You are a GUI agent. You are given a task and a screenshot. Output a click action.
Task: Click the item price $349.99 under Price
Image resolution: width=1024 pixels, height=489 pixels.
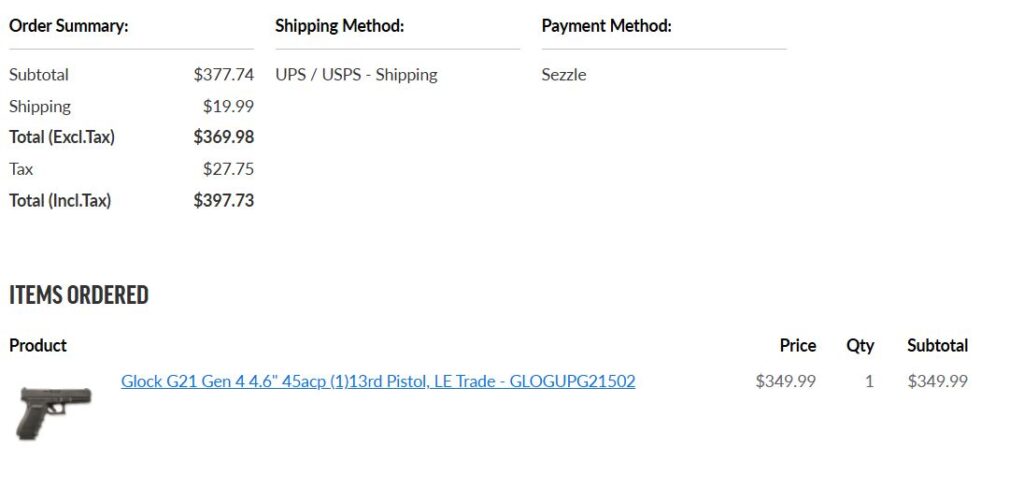(x=786, y=381)
